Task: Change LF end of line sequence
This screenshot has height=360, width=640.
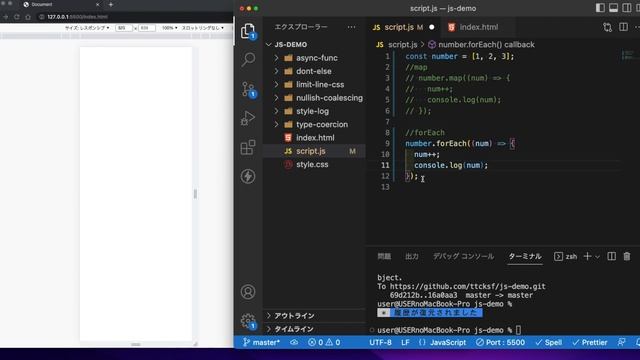Action: [x=405, y=342]
